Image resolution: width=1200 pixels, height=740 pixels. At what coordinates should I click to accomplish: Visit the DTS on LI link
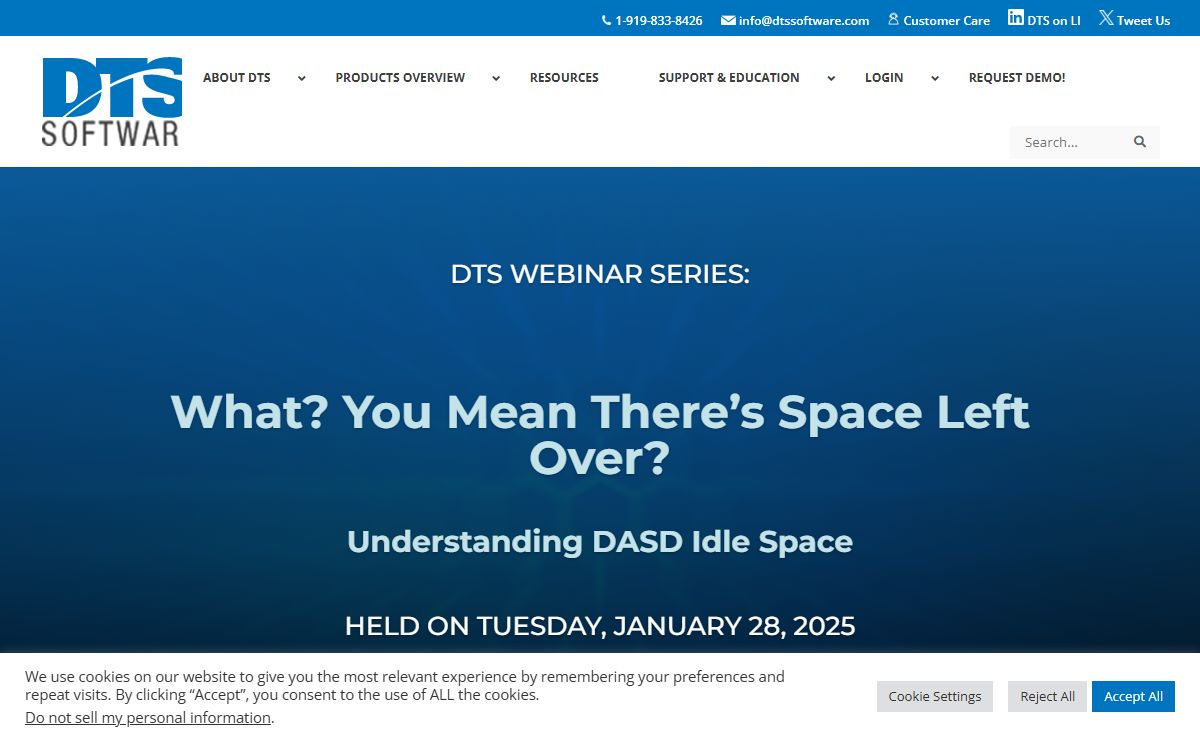1054,20
